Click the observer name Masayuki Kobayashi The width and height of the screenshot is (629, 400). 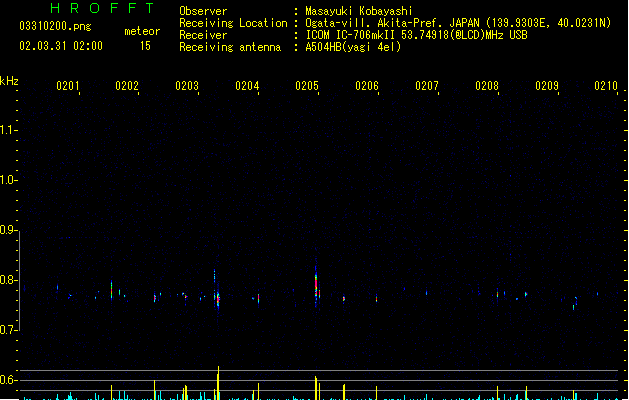click(x=359, y=11)
